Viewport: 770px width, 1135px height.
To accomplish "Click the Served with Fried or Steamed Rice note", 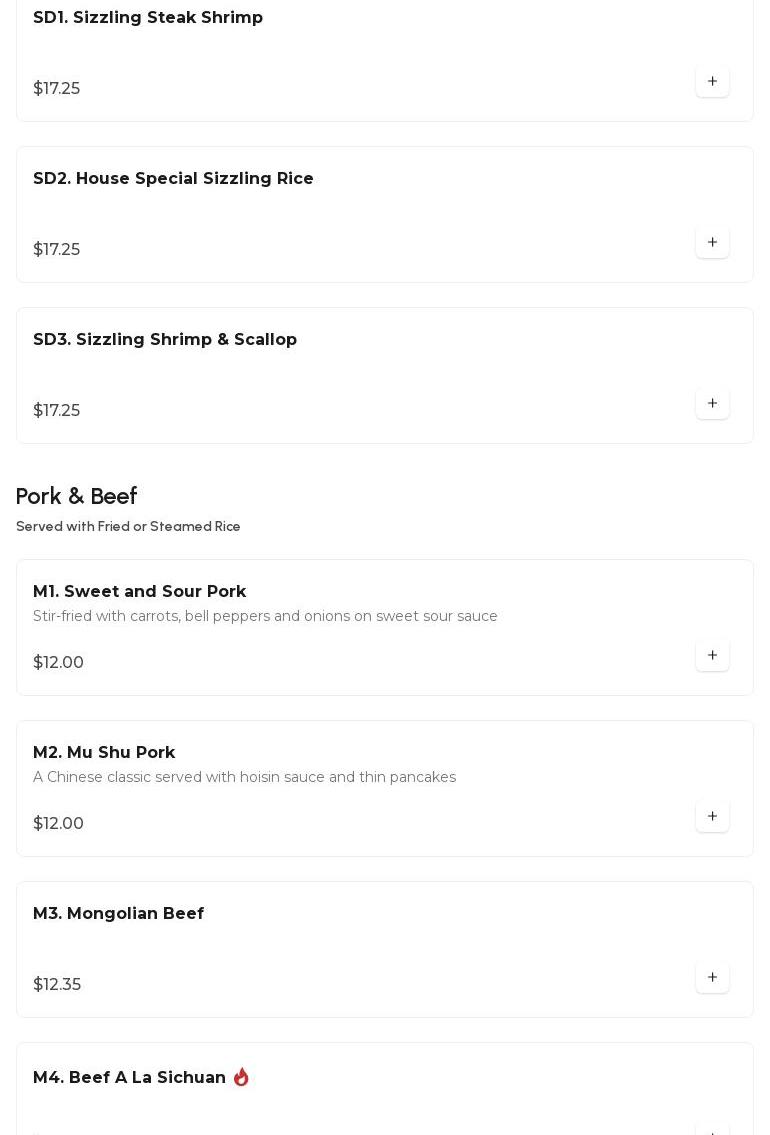I will 128,527.
